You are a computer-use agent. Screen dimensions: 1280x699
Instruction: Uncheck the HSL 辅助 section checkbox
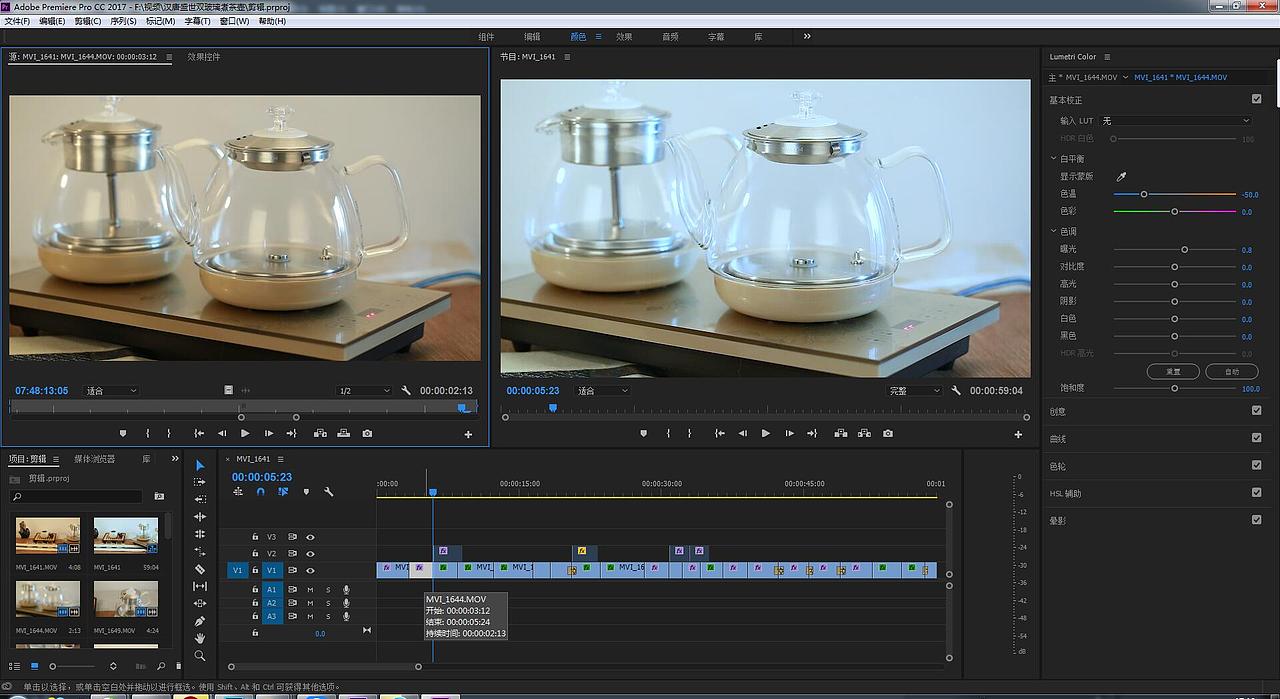1256,492
